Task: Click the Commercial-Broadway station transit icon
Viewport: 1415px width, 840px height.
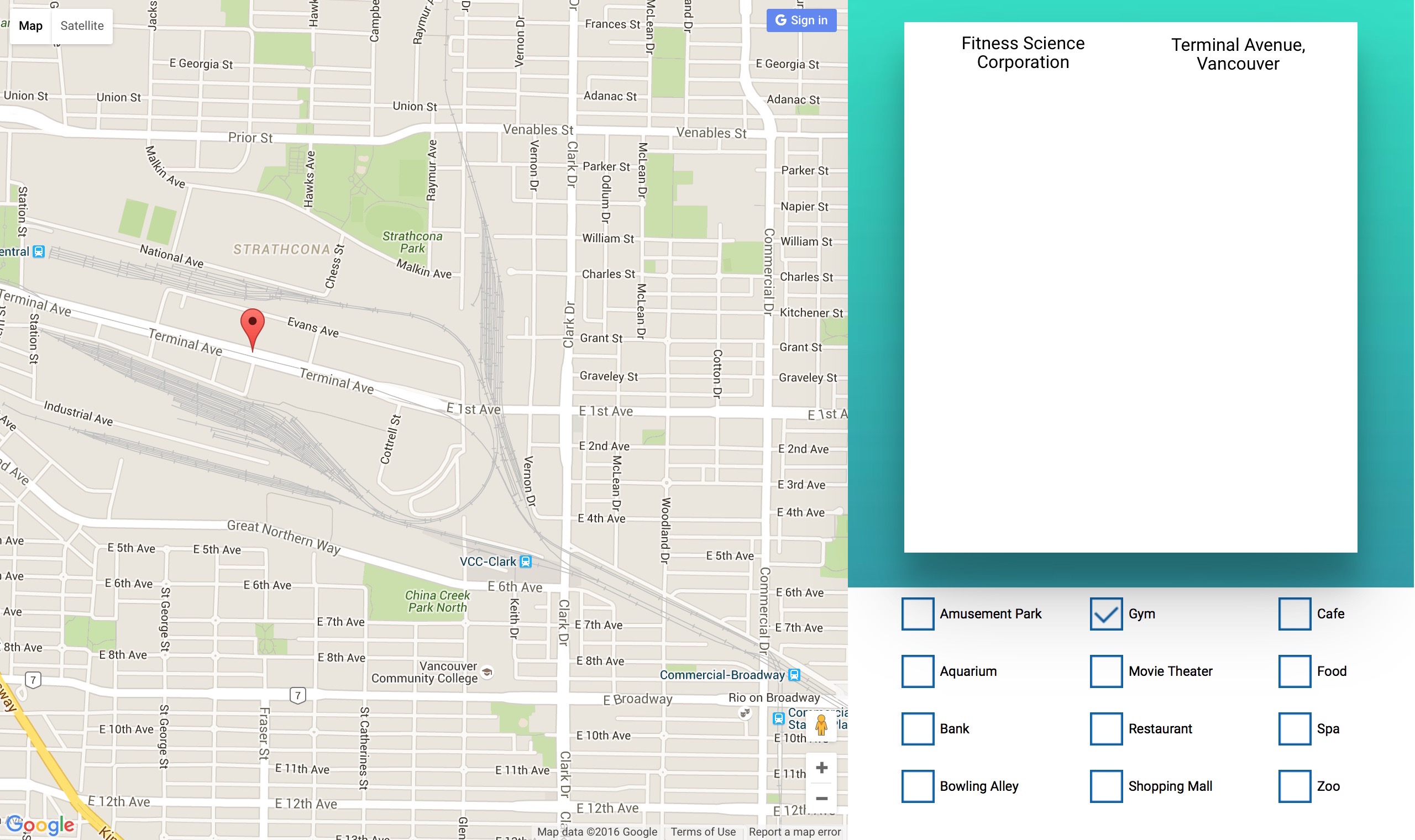Action: (x=794, y=675)
